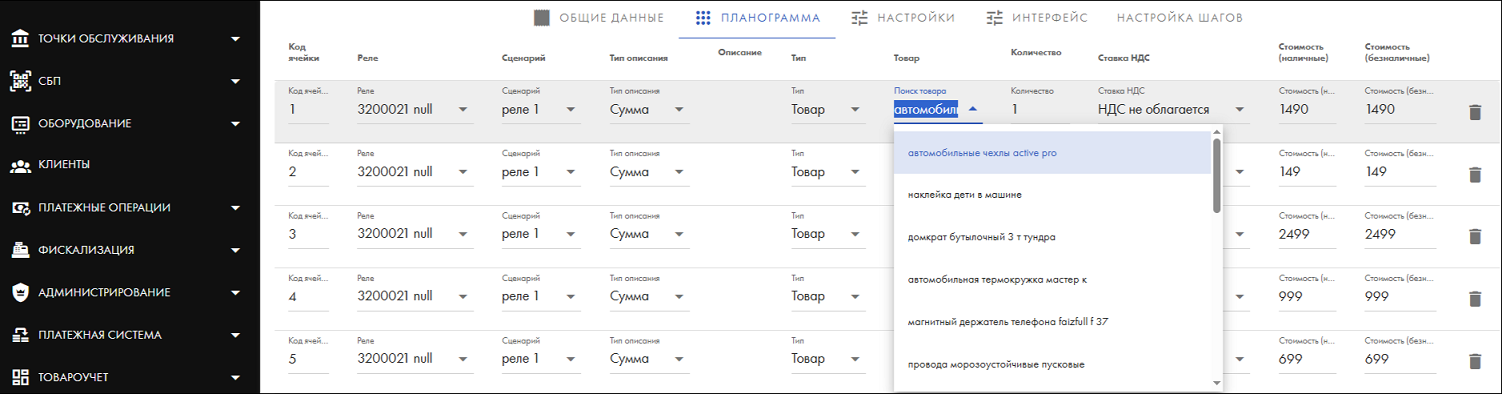
Task: Open the Сценарий dropdown in row 2
Action: tap(571, 172)
